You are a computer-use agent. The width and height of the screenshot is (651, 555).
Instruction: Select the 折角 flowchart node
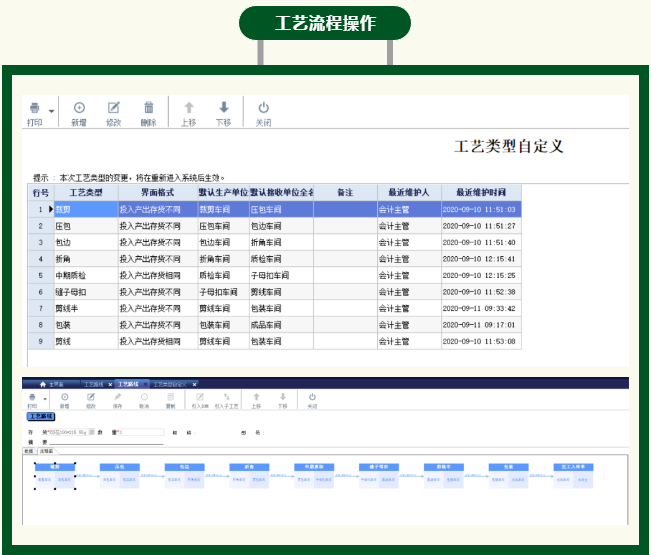click(249, 475)
